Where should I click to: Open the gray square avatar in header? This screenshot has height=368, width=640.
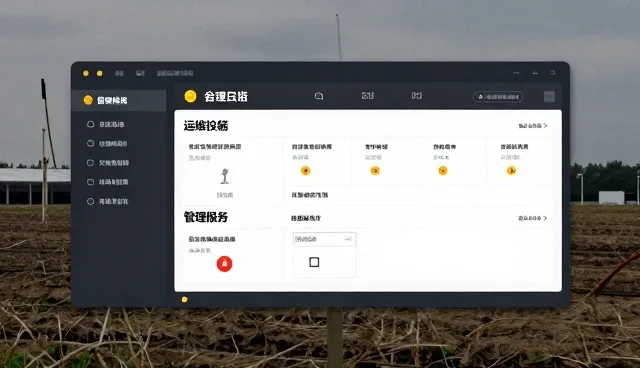[549, 97]
